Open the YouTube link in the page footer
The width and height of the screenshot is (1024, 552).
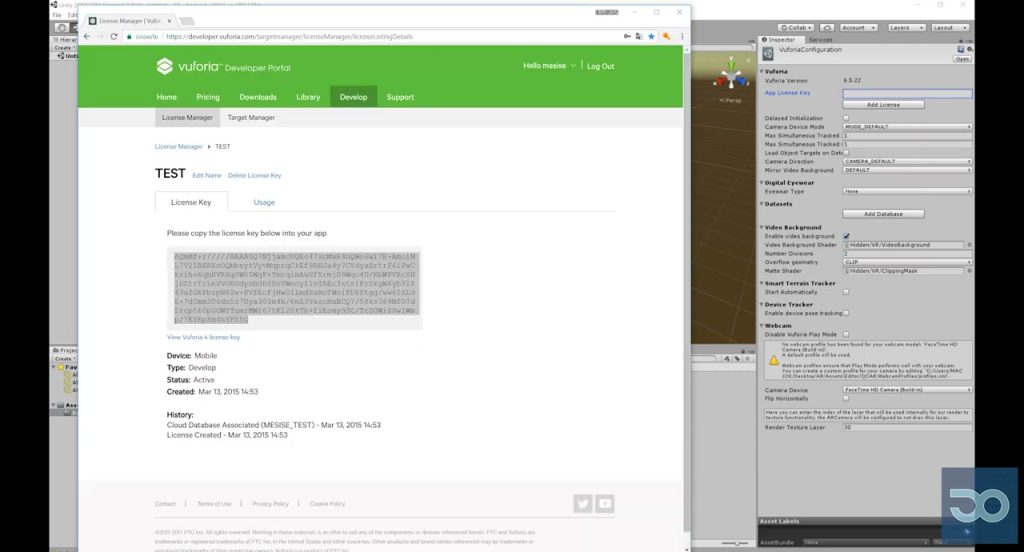[605, 504]
